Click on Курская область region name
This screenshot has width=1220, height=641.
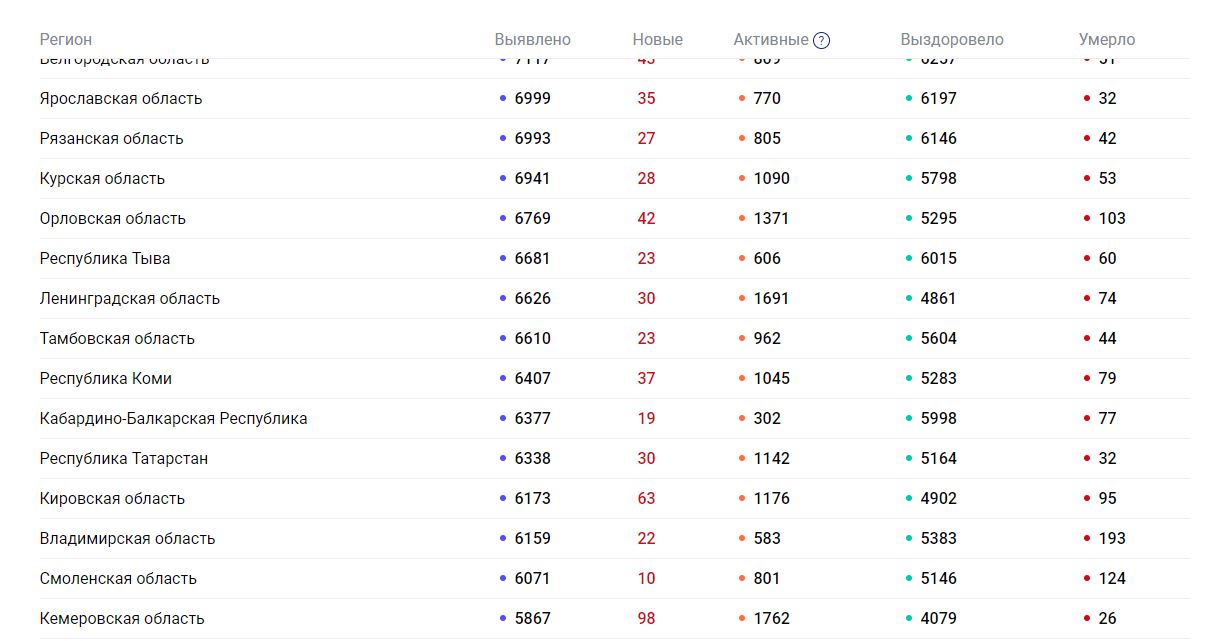(102, 179)
